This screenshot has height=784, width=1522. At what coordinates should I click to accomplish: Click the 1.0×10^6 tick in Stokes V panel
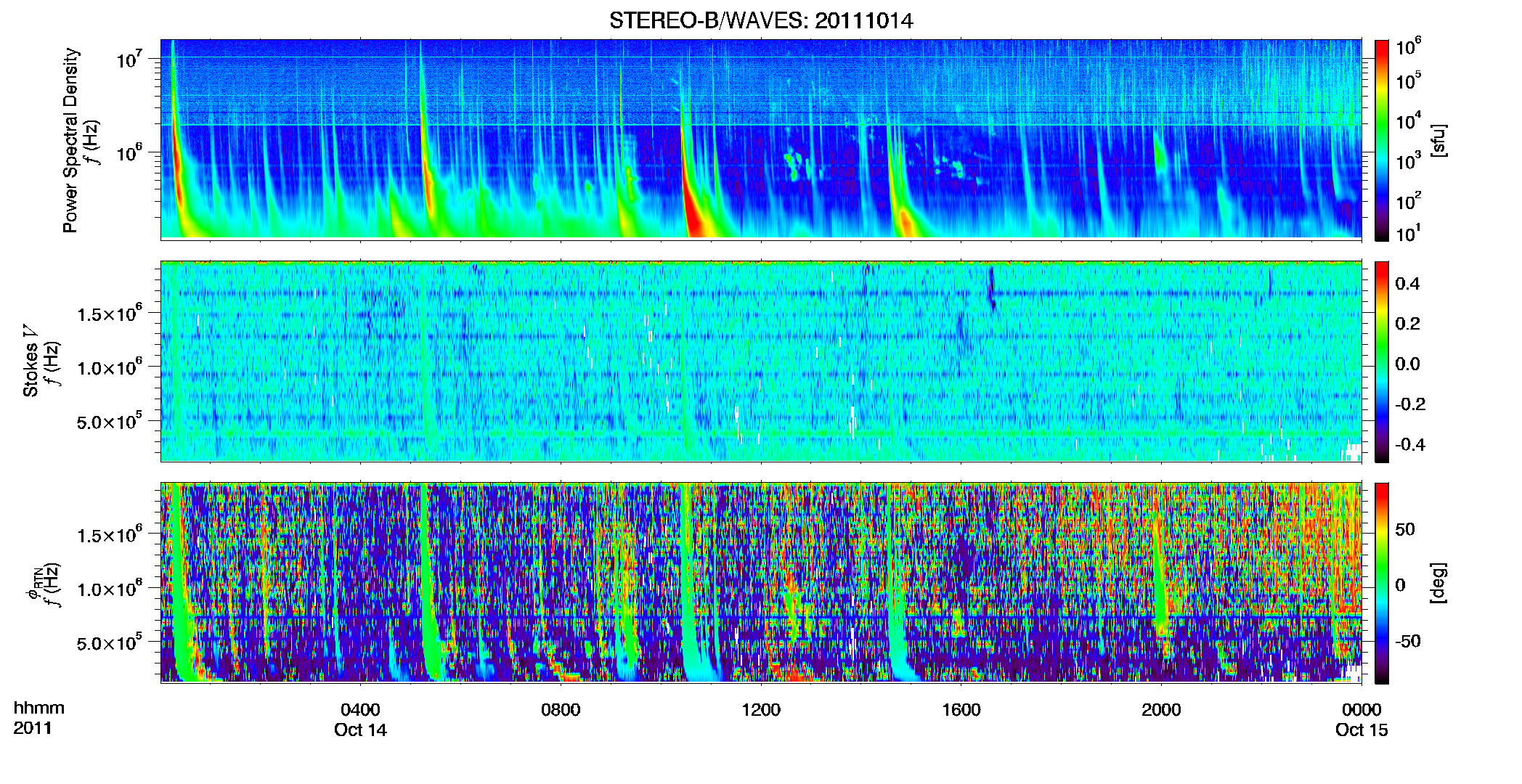click(x=110, y=367)
